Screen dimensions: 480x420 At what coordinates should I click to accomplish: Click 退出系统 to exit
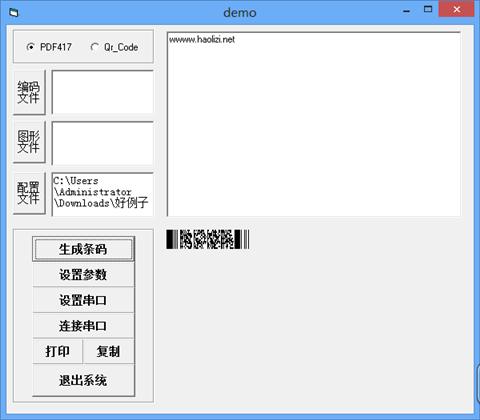(x=83, y=380)
